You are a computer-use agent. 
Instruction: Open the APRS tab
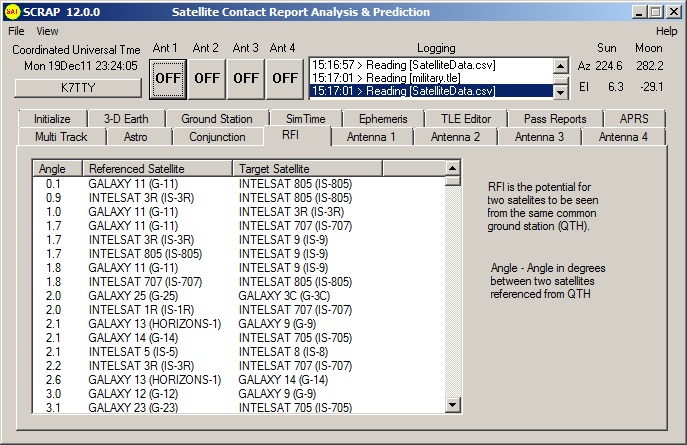634,119
